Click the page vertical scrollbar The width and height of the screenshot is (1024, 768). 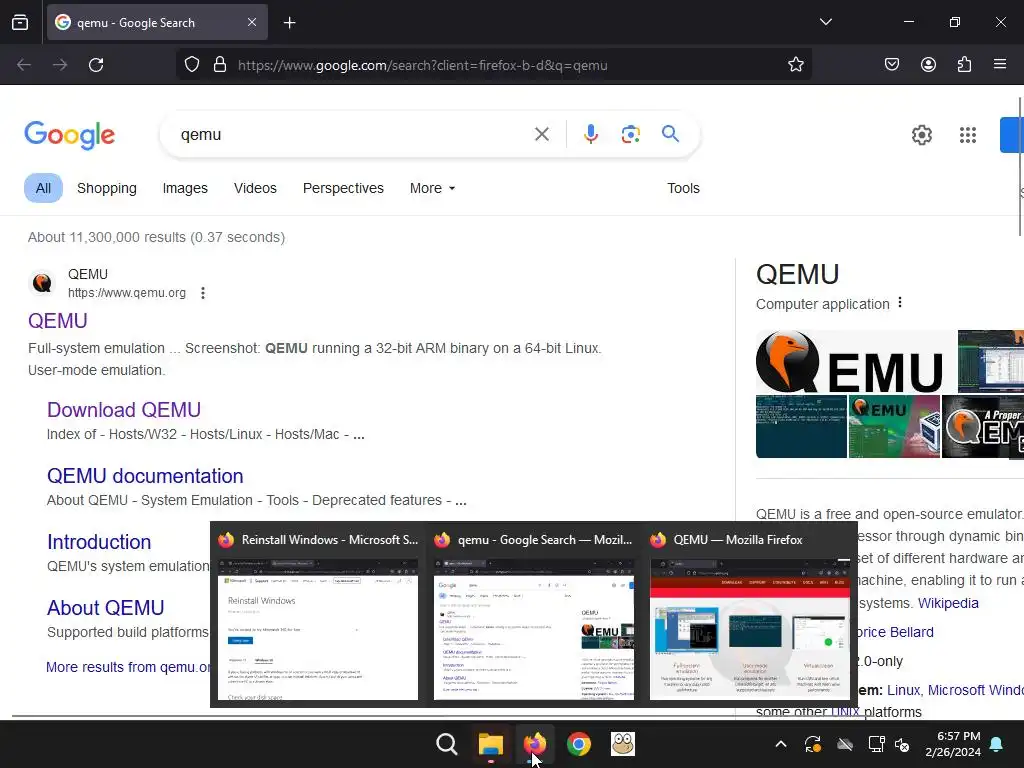pyautogui.click(x=1021, y=167)
